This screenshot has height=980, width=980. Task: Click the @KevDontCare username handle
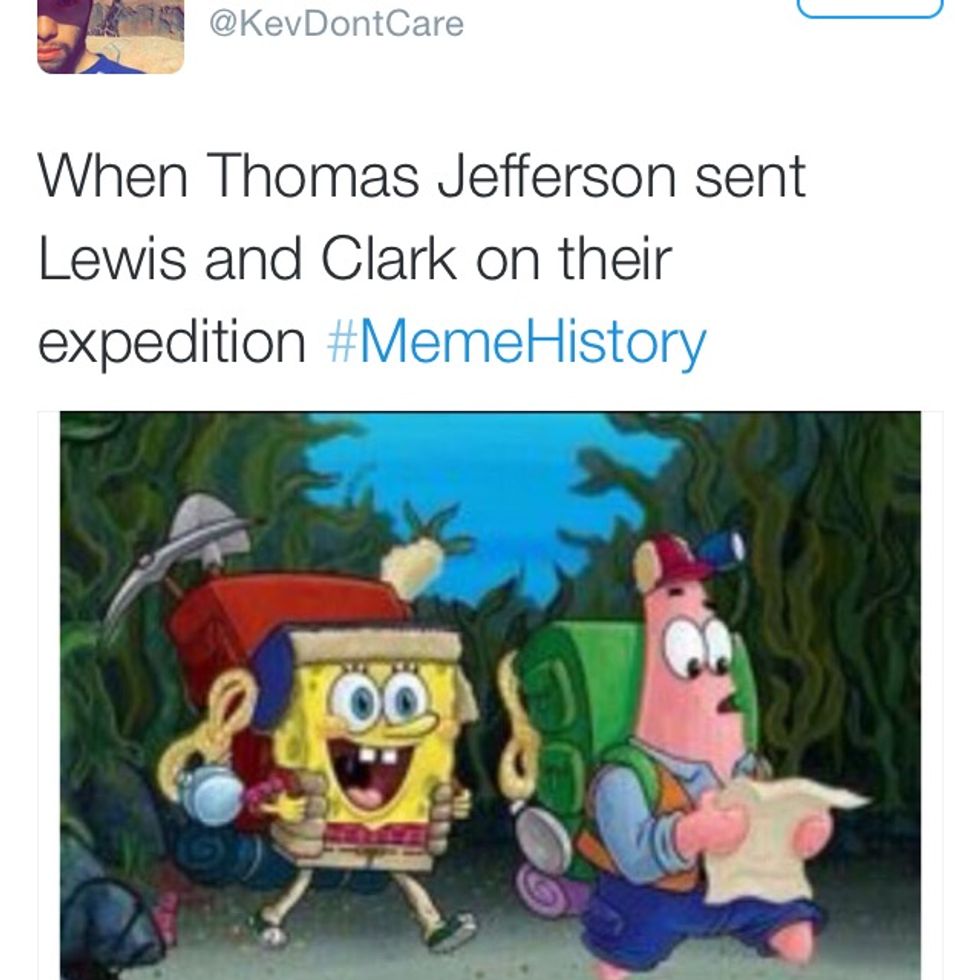[336, 24]
